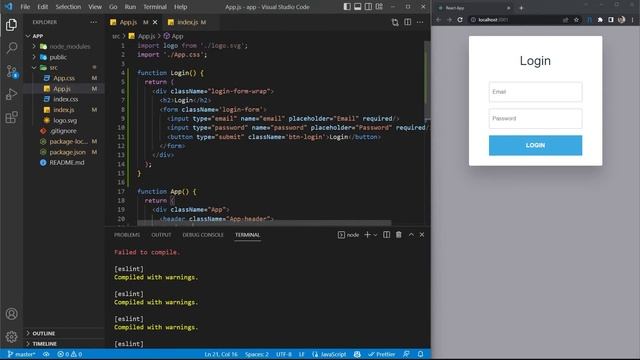Screen dimensions: 640x360
Task: Open the Selection menu
Action: coord(68,7)
